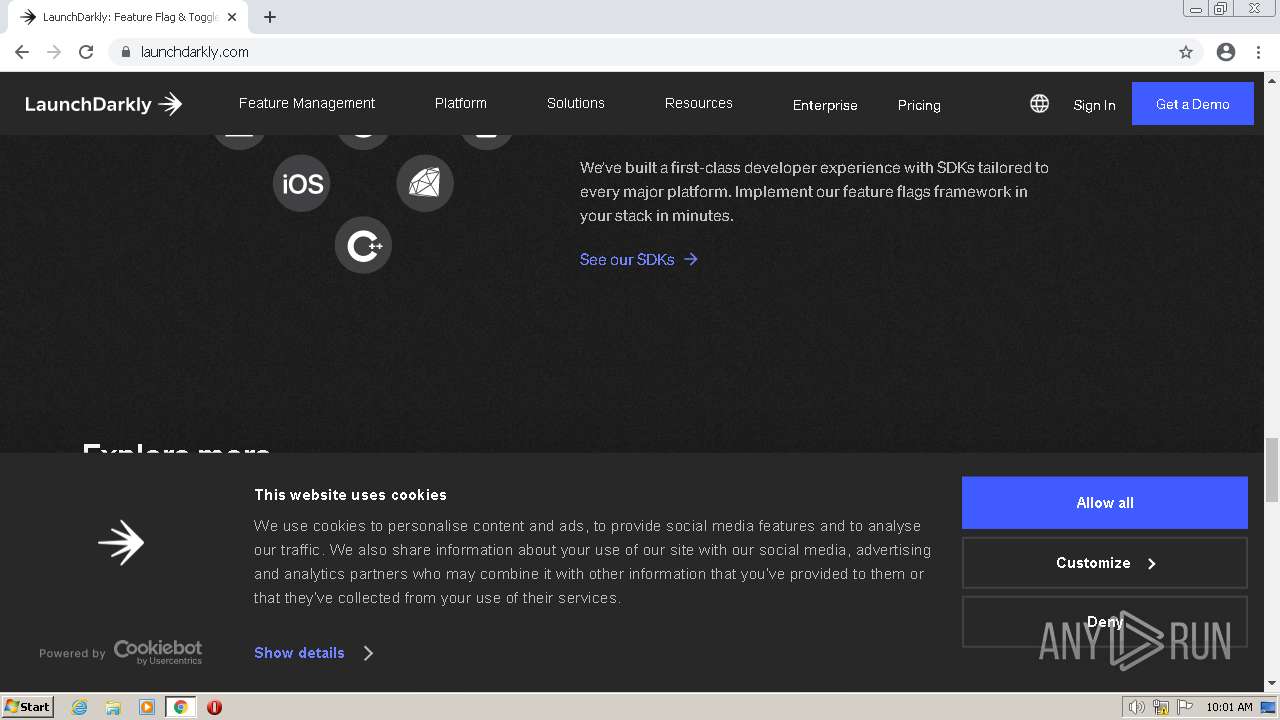1280x720 pixels.
Task: Open the language globe icon
Action: point(1040,104)
